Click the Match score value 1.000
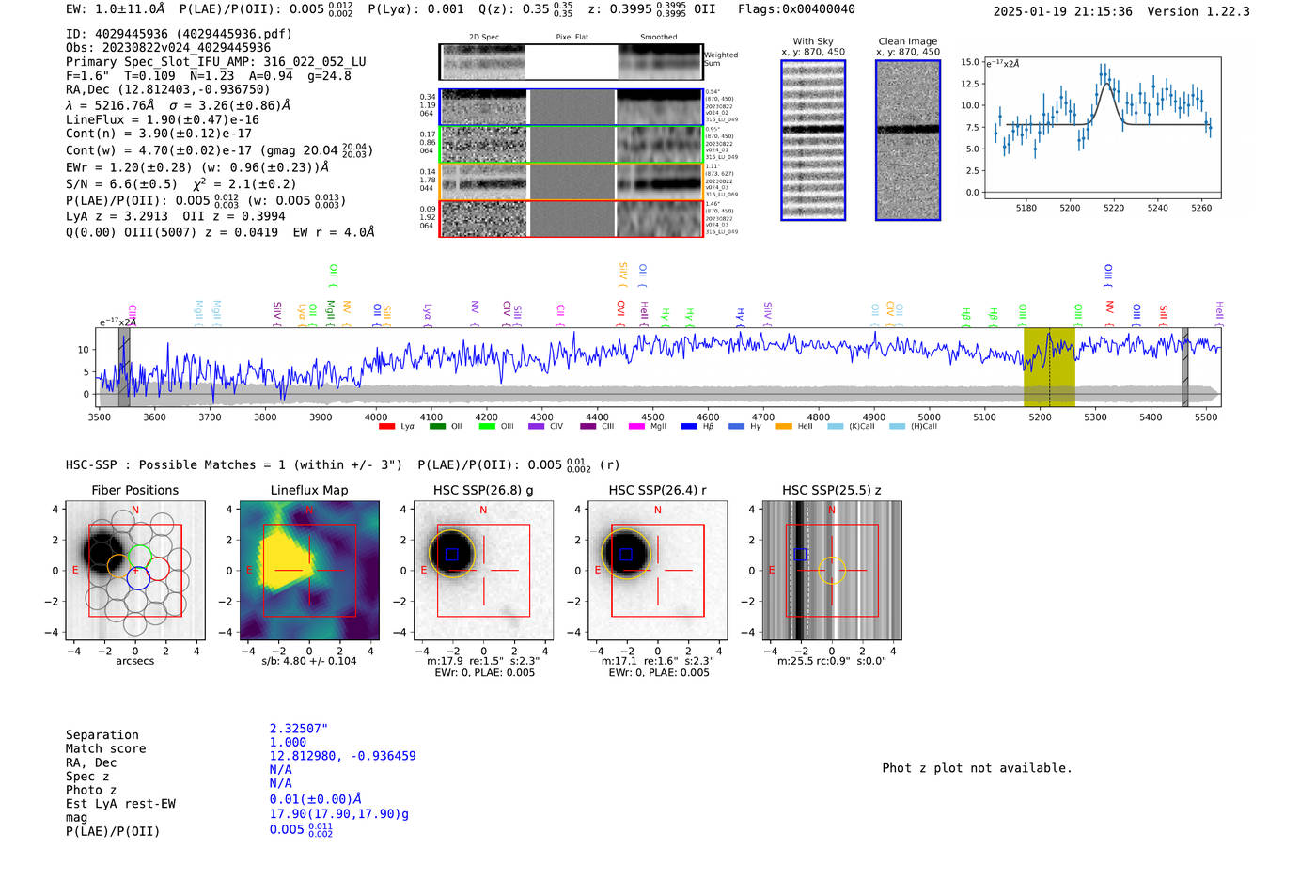Viewport: 1316px width, 896px height. [289, 743]
